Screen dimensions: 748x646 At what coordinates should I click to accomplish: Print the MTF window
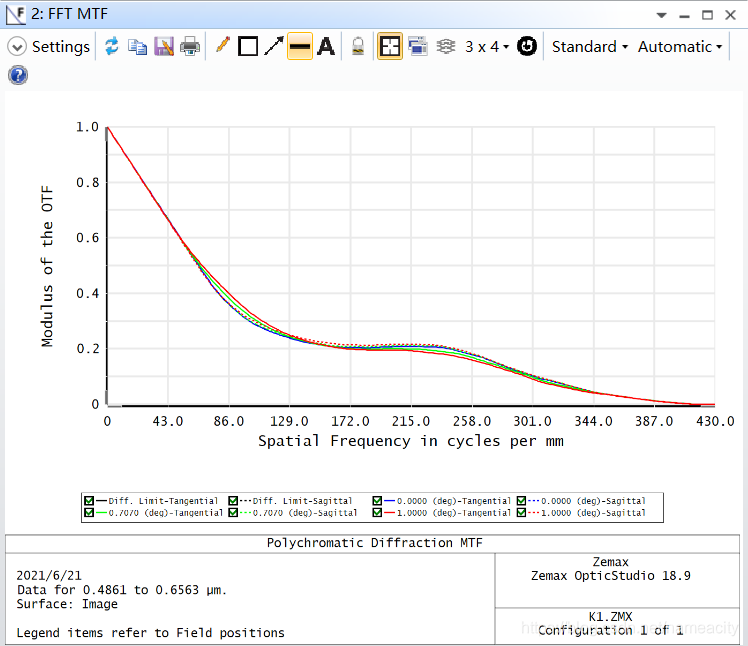190,47
